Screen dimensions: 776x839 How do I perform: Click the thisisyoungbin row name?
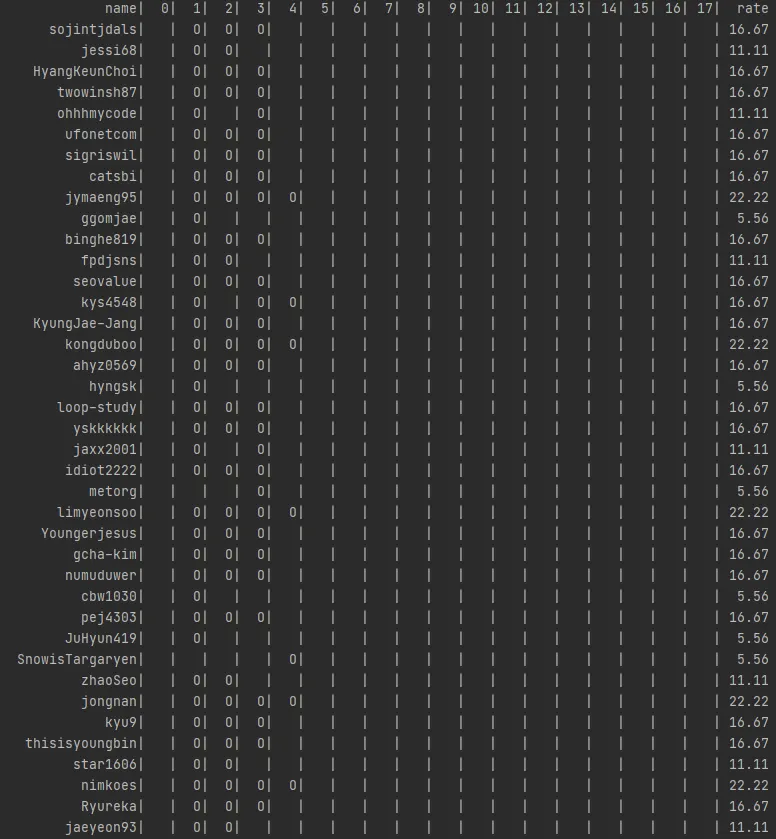pyautogui.click(x=81, y=743)
